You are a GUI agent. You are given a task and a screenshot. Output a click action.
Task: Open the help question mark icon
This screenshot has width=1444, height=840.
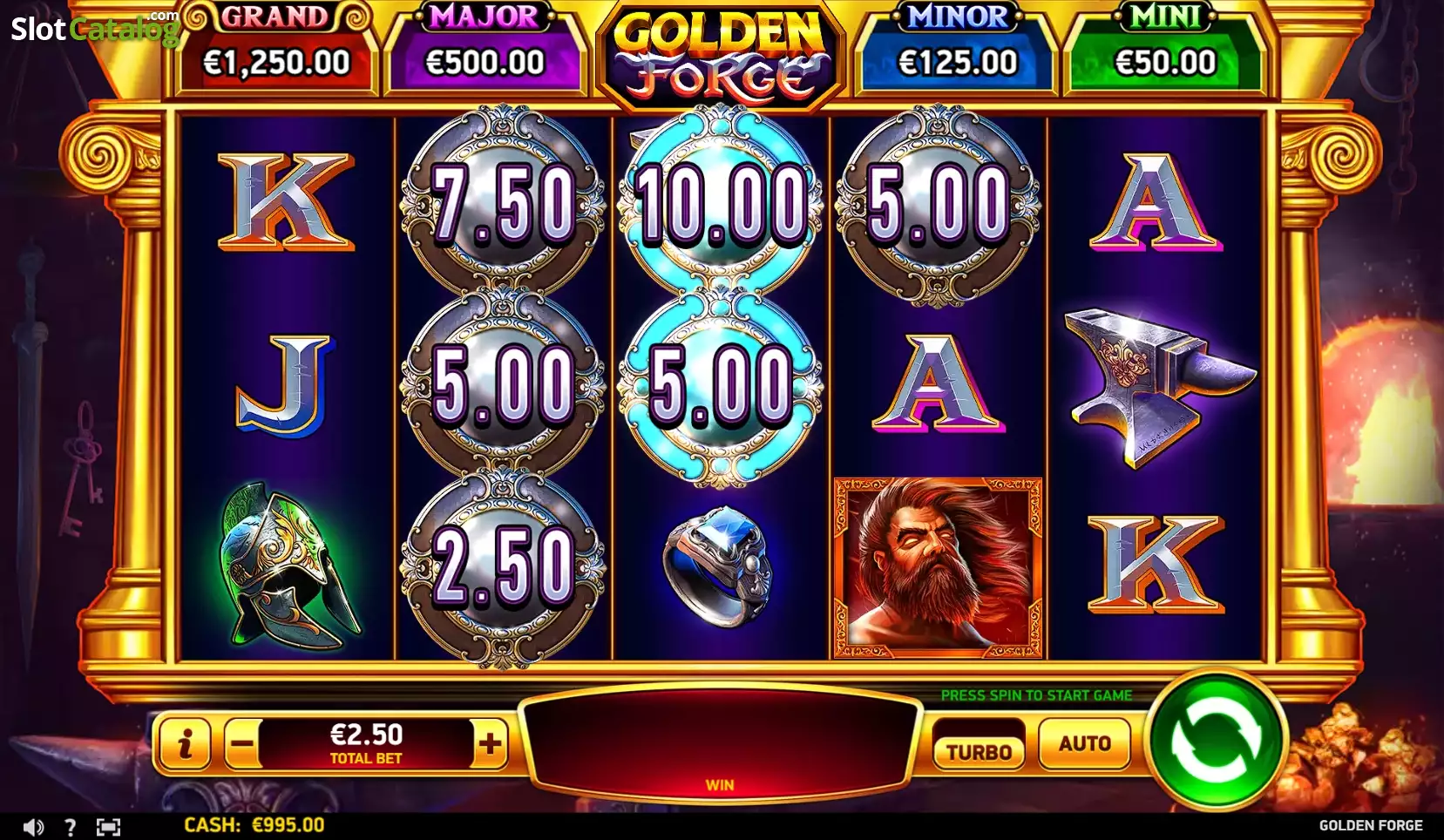tap(70, 827)
